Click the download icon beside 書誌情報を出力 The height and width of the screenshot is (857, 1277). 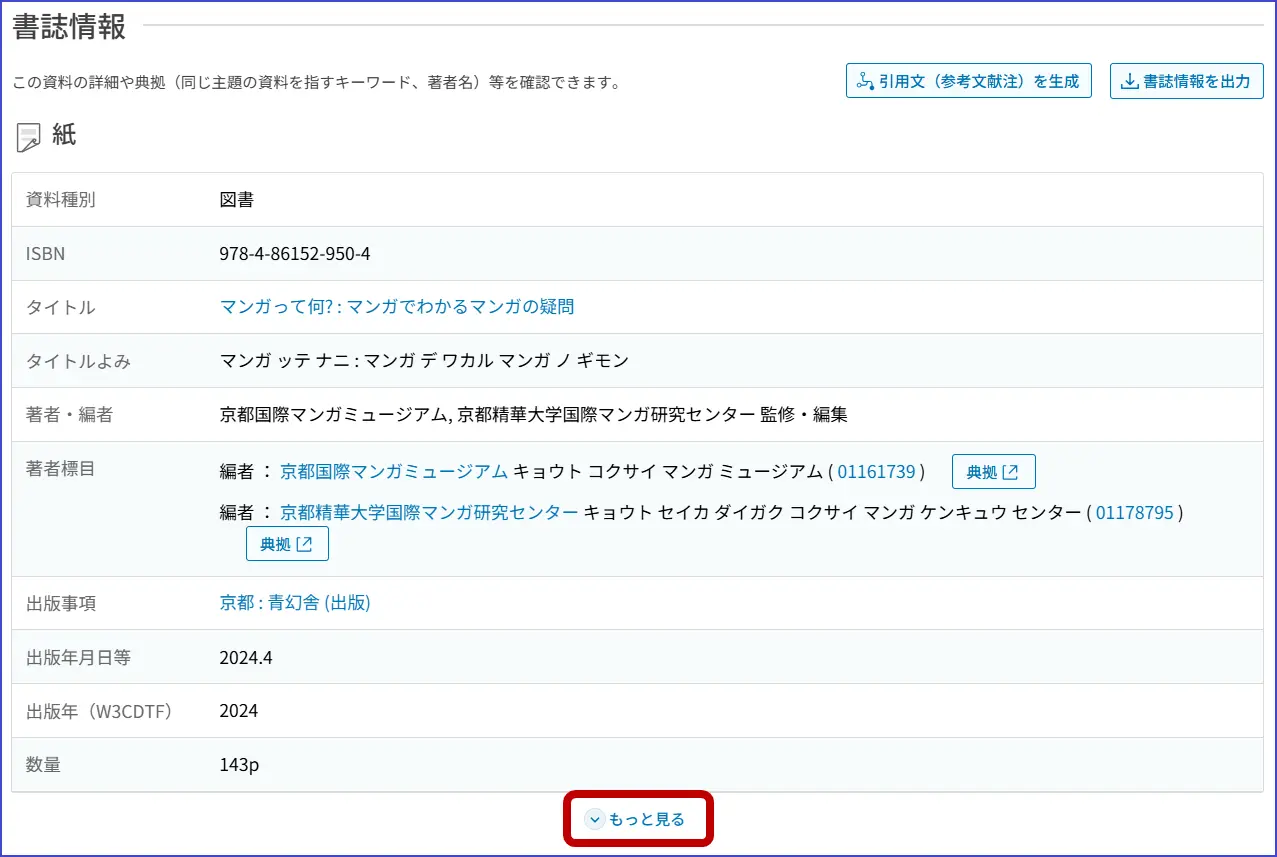click(1129, 81)
